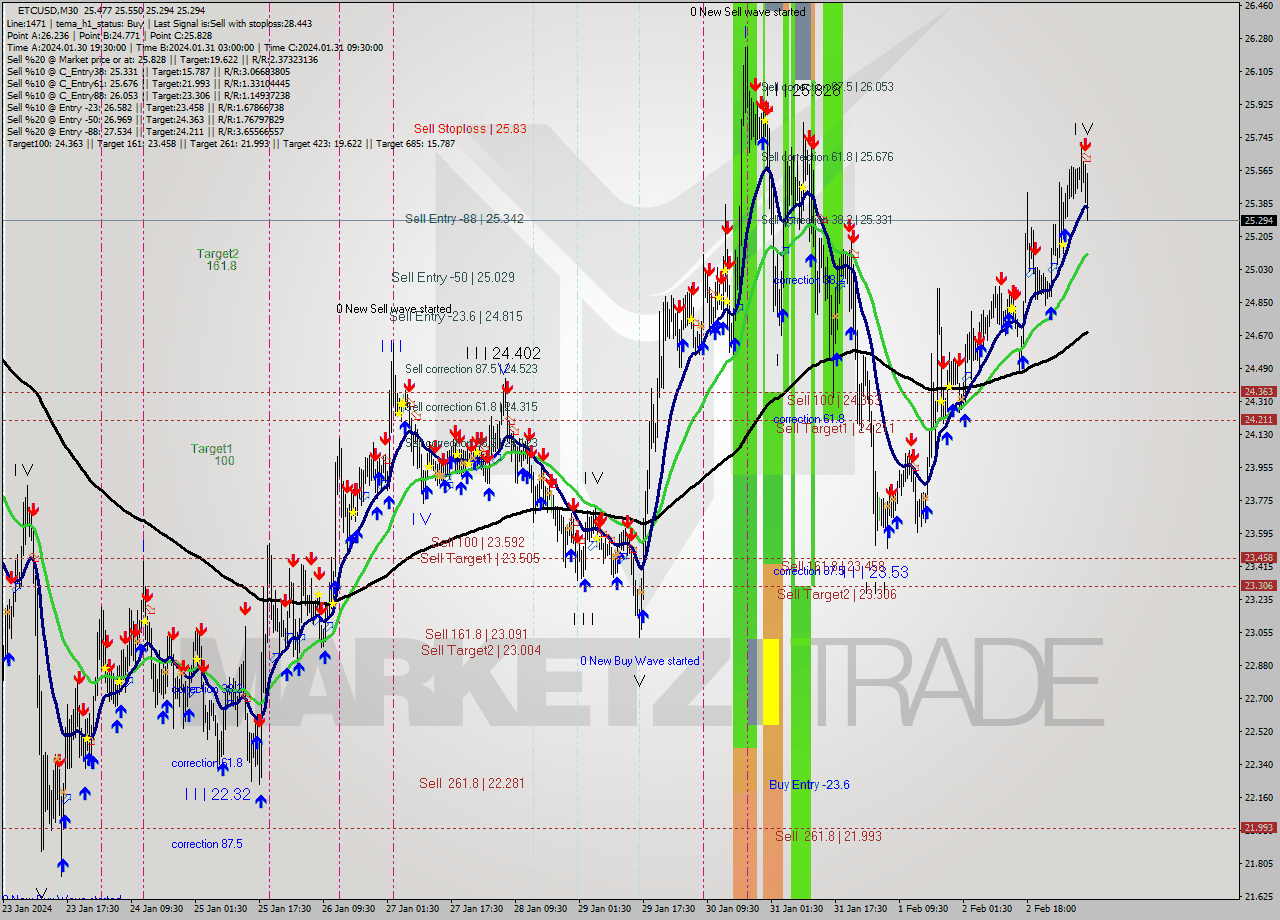Click 22.700 on the price axis
The height and width of the screenshot is (920, 1280).
pyautogui.click(x=1257, y=698)
